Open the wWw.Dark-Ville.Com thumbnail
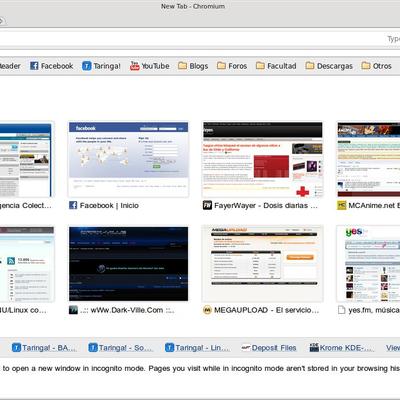Screen dimensions: 400x400 (128, 264)
